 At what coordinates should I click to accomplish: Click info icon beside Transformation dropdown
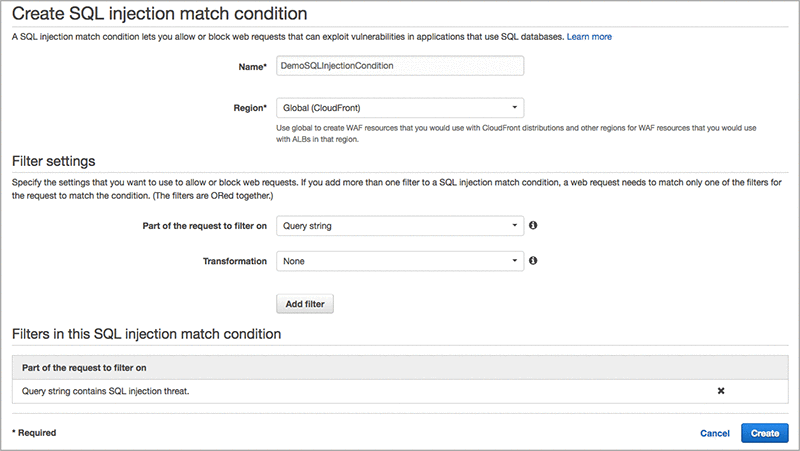click(533, 261)
